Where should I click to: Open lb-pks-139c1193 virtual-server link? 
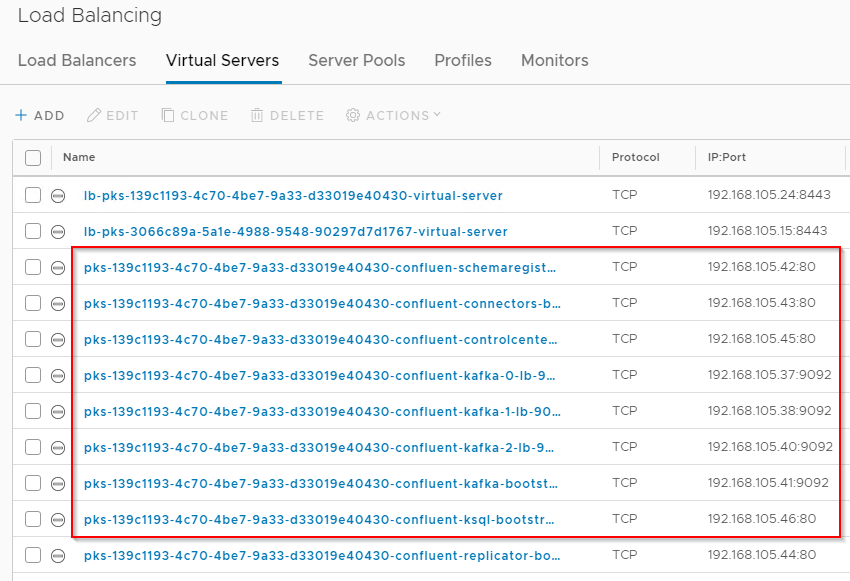(x=293, y=196)
